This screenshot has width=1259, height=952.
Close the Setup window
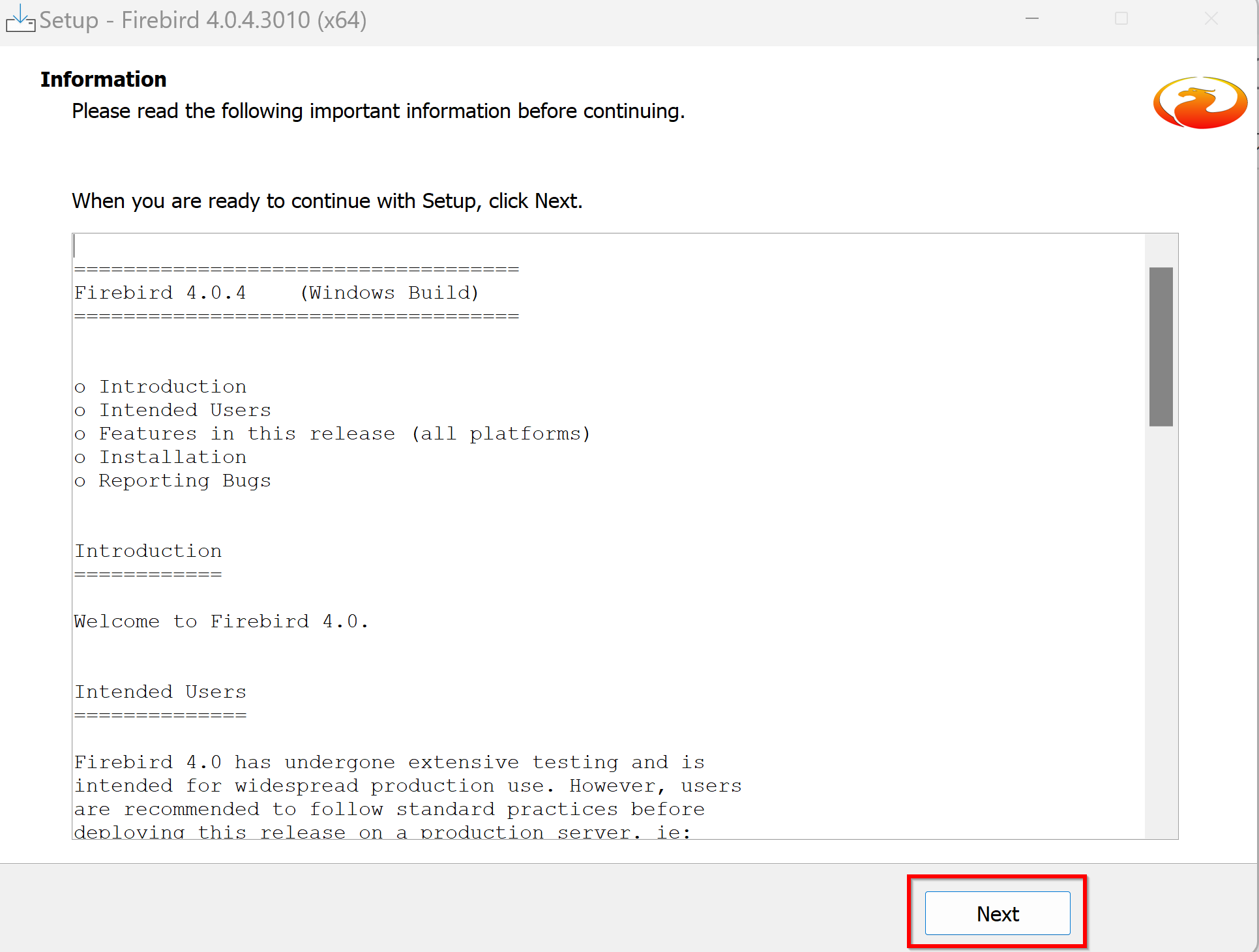1211,19
